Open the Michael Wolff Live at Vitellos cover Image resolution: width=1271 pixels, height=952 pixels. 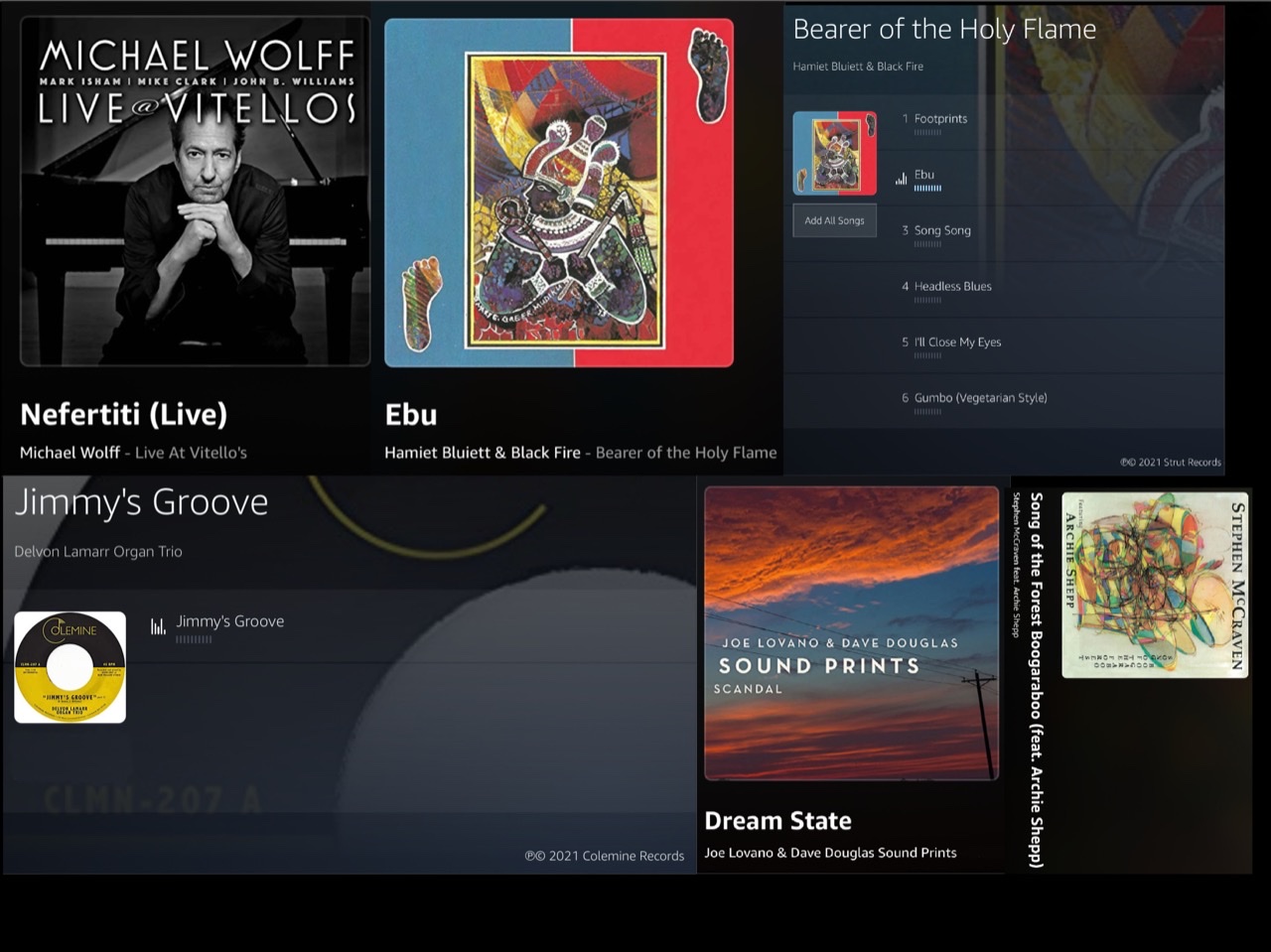point(196,191)
